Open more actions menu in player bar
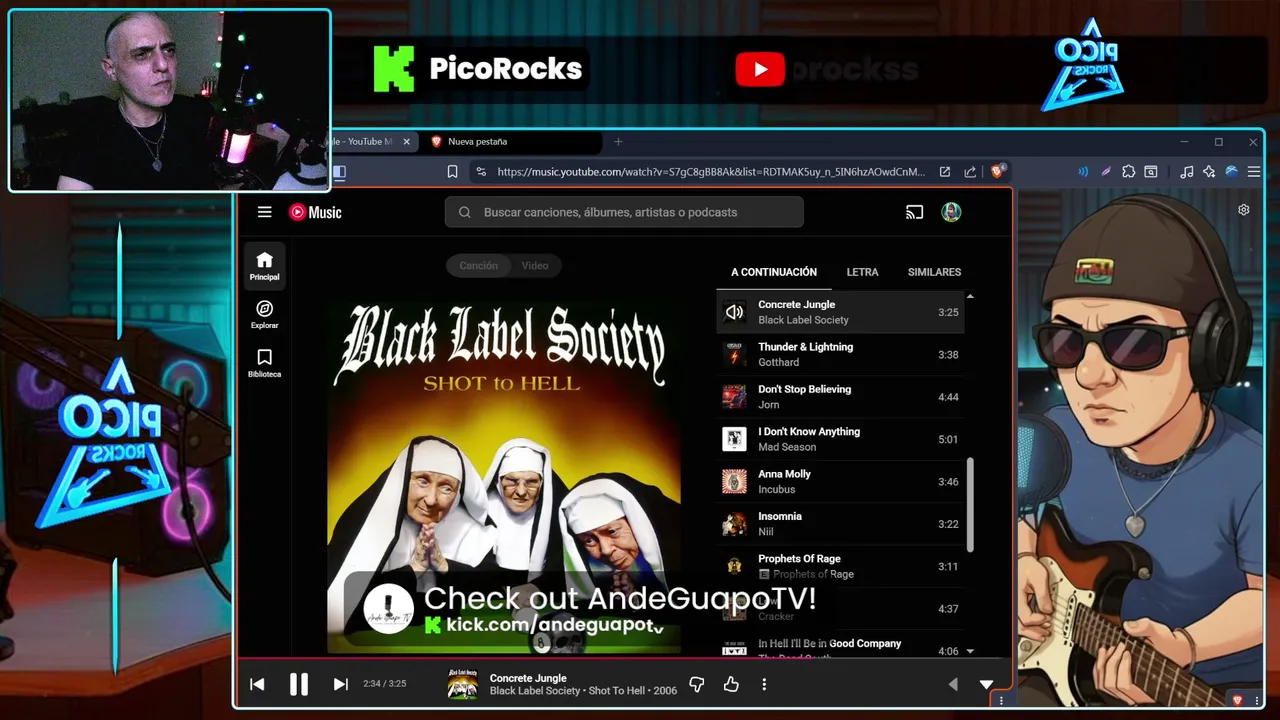Screen dimensions: 1280x720 tap(764, 684)
